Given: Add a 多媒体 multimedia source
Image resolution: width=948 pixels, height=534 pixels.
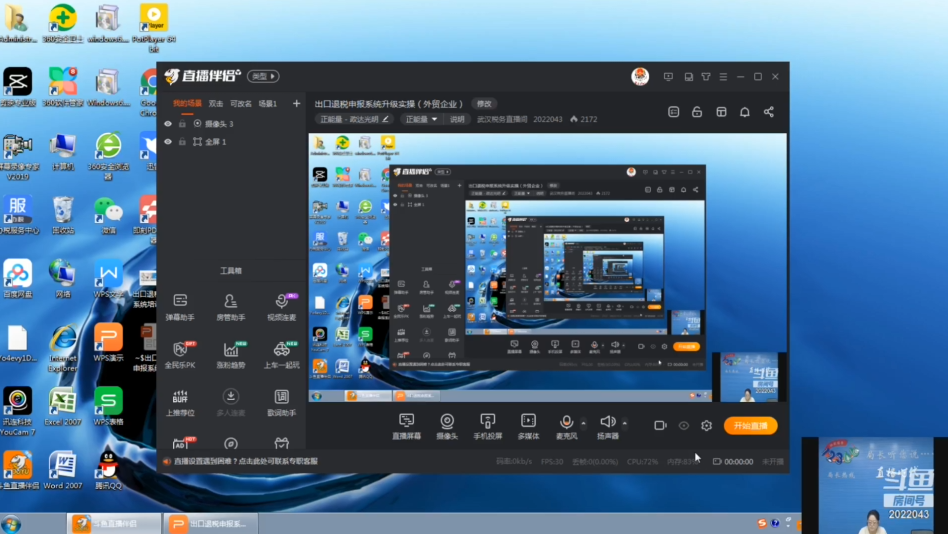Looking at the screenshot, I should (x=528, y=426).
